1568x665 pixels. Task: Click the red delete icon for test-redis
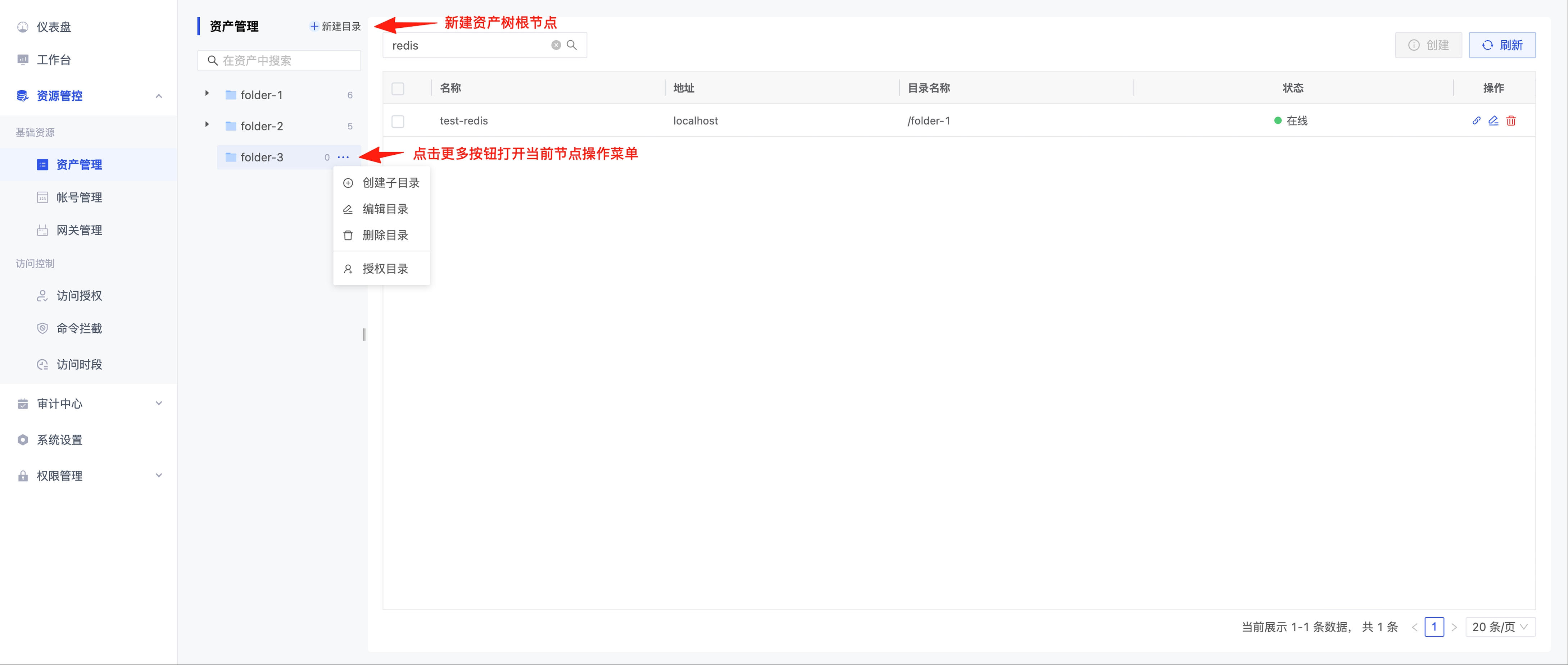click(x=1511, y=120)
